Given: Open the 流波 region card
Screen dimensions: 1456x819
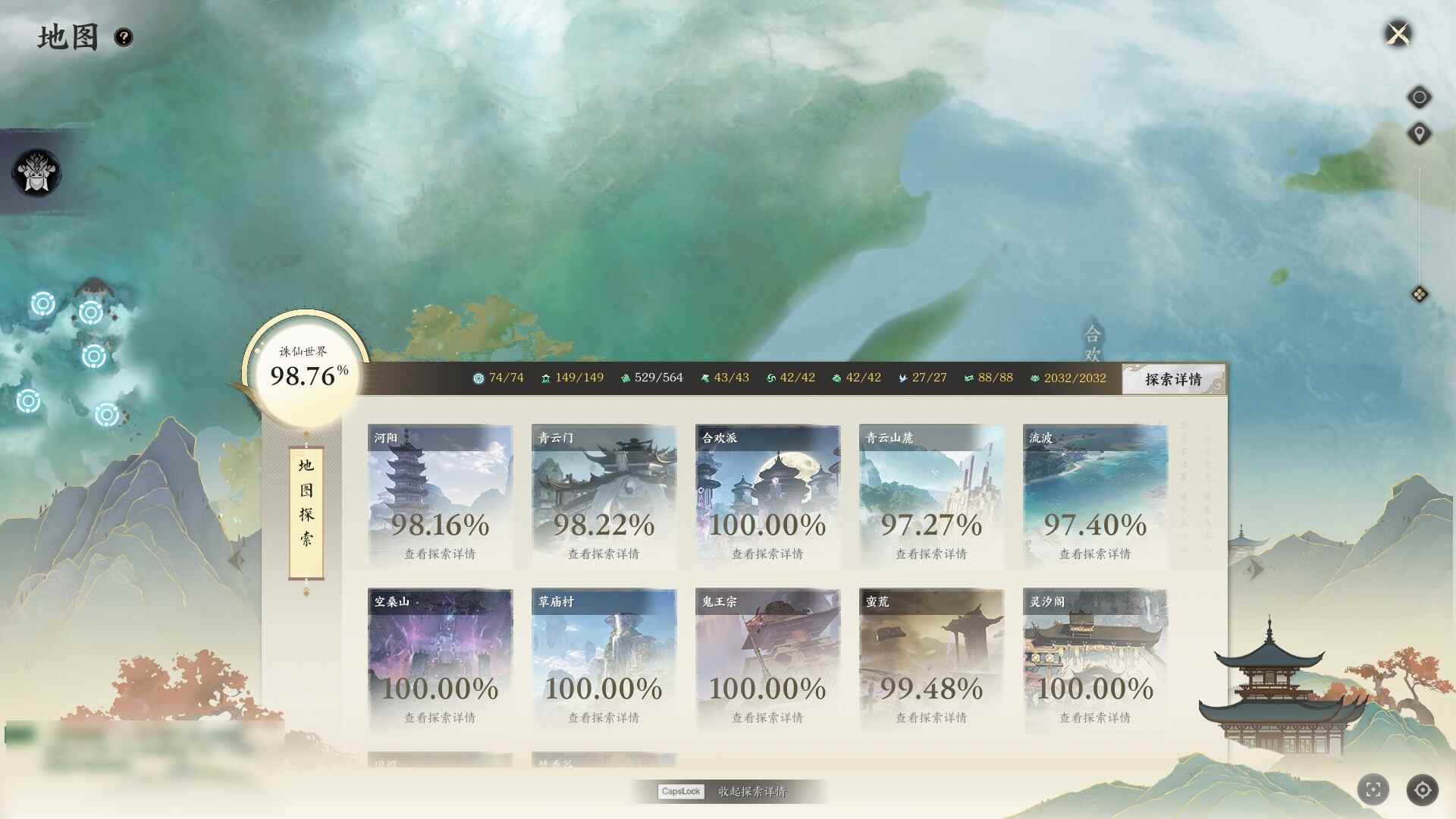Looking at the screenshot, I should point(1095,496).
